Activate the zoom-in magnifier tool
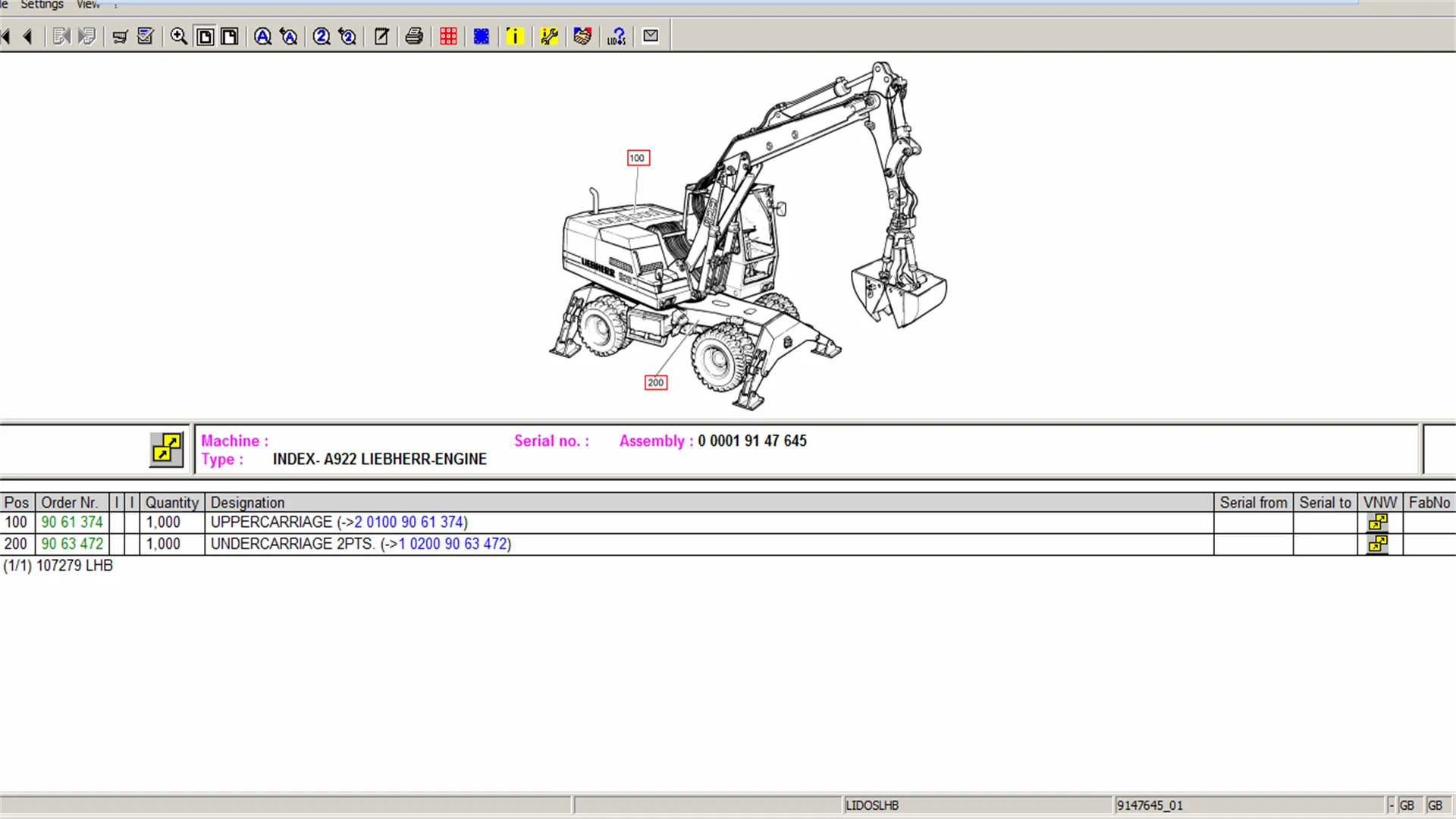This screenshot has height=819, width=1456. pyautogui.click(x=179, y=36)
